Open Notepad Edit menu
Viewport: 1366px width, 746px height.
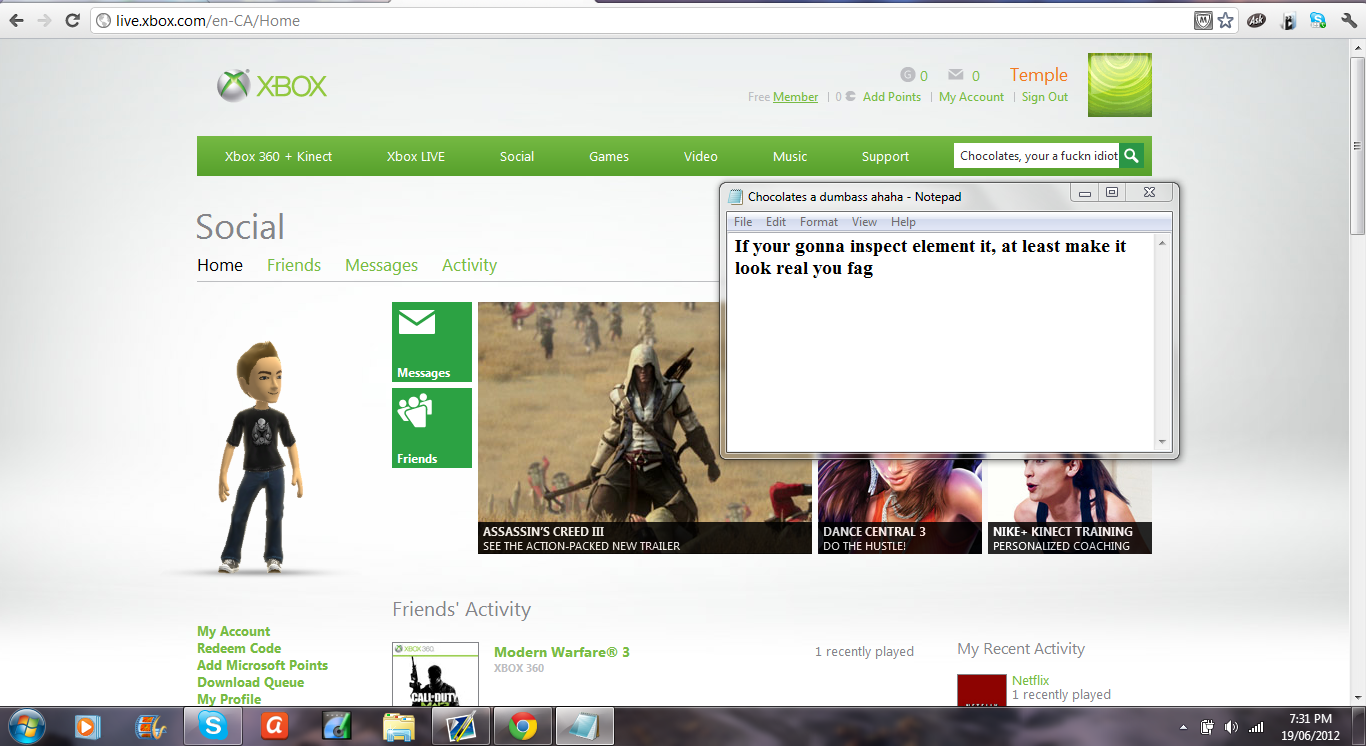[x=776, y=222]
